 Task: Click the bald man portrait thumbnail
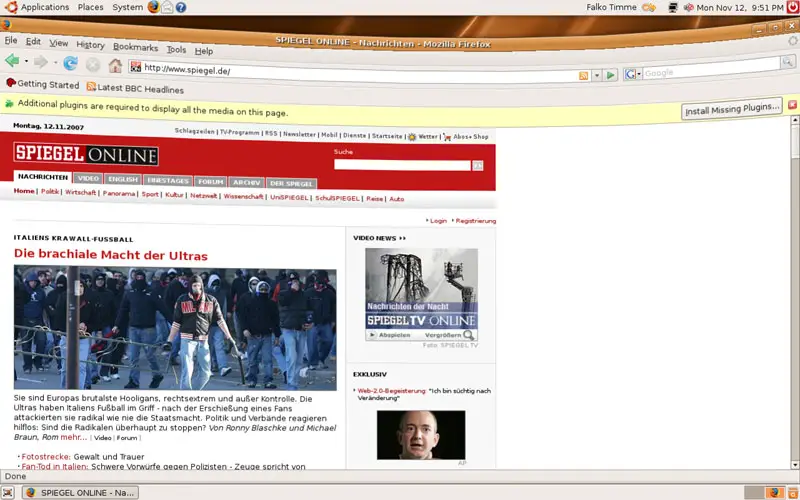421,435
